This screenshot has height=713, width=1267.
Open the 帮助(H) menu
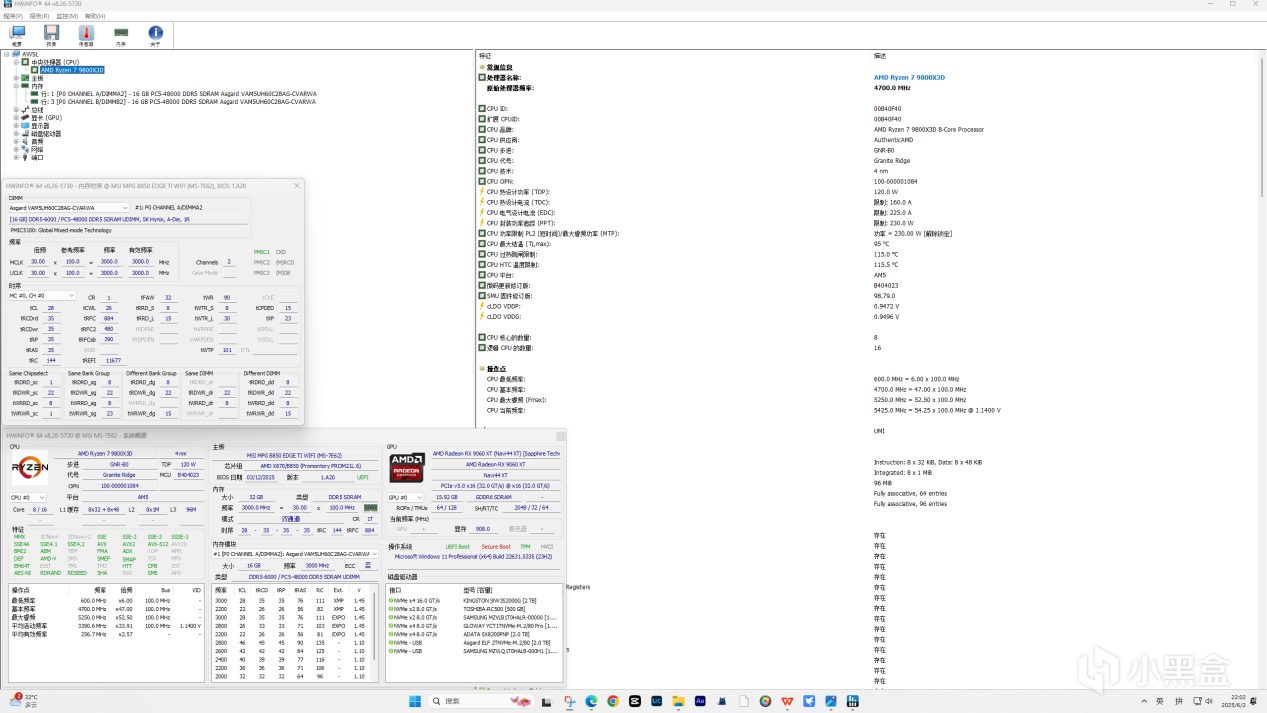coord(95,16)
